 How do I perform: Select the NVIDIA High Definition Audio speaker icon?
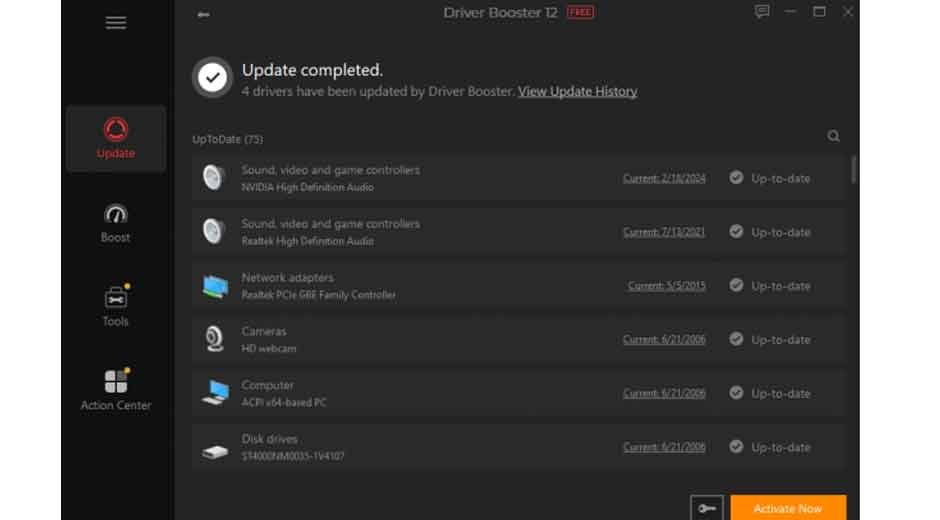click(214, 178)
